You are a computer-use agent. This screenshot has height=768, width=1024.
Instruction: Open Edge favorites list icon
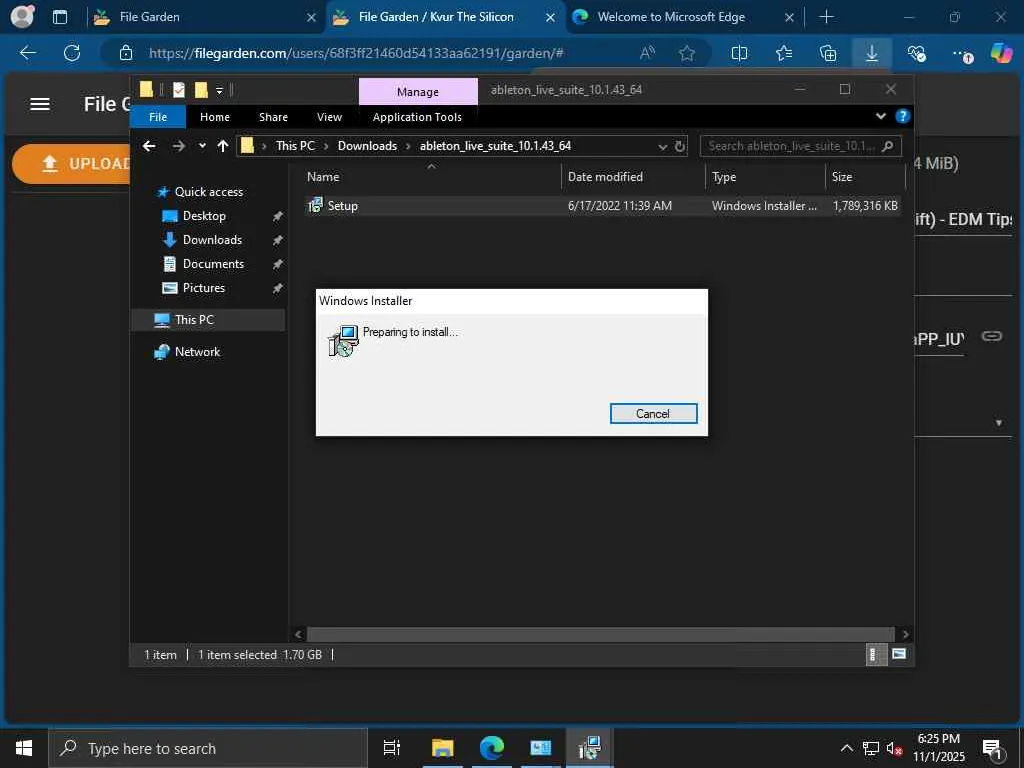(784, 53)
